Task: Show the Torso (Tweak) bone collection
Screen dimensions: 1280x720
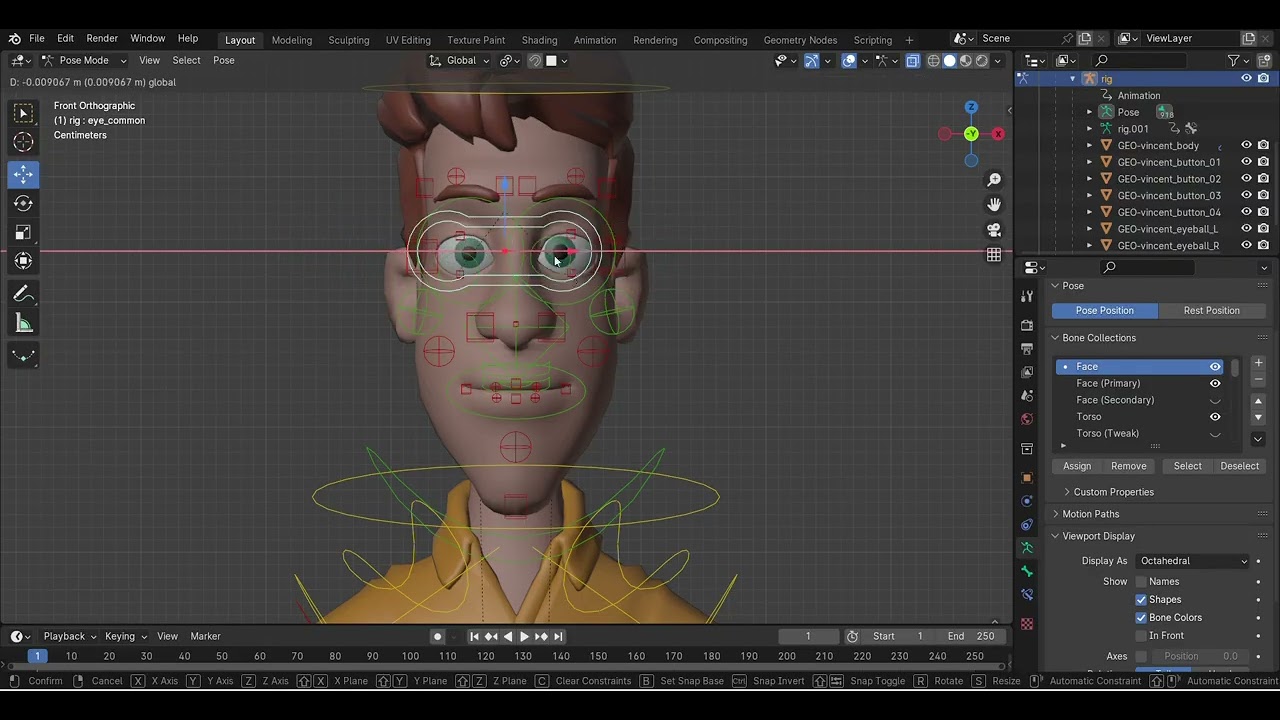Action: (1215, 434)
